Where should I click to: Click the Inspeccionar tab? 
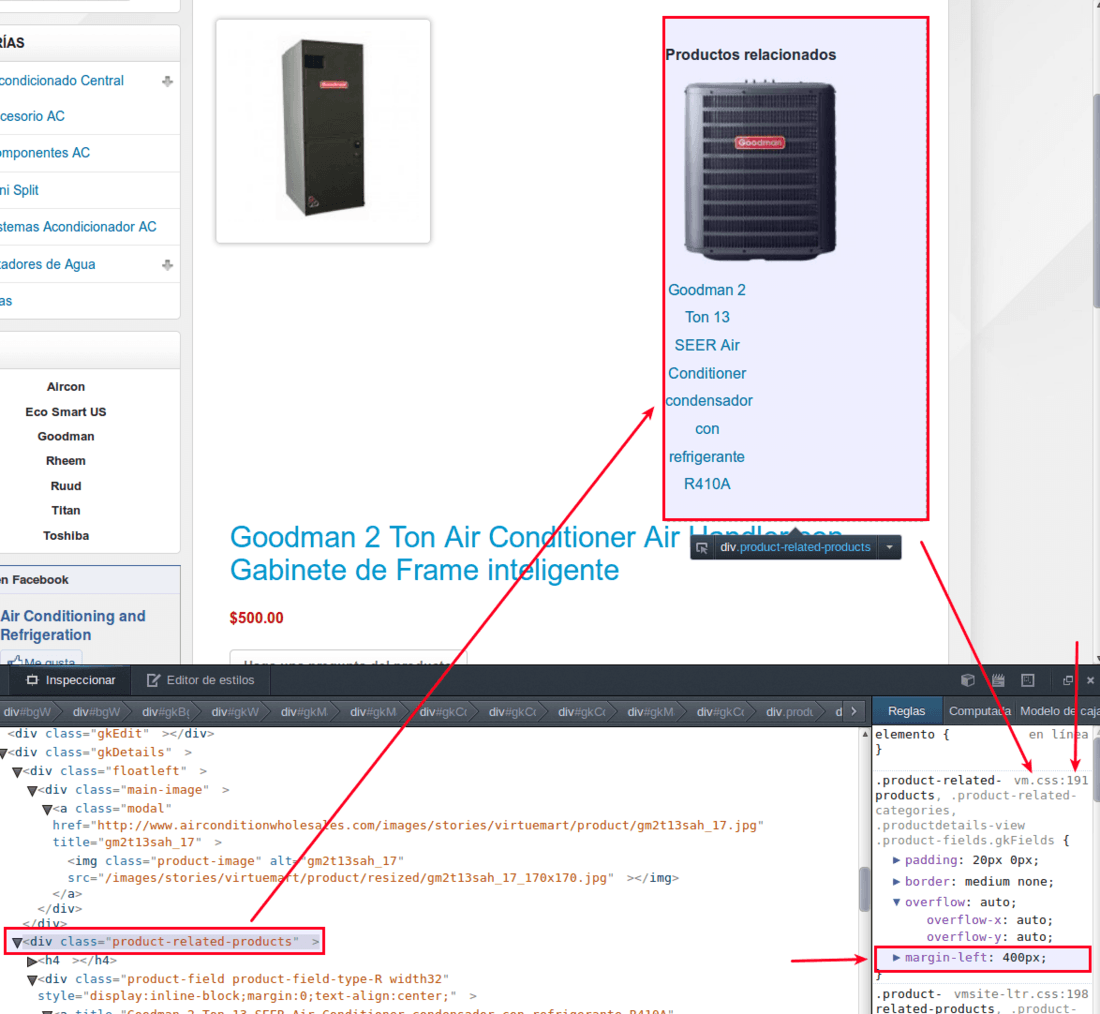tap(70, 680)
